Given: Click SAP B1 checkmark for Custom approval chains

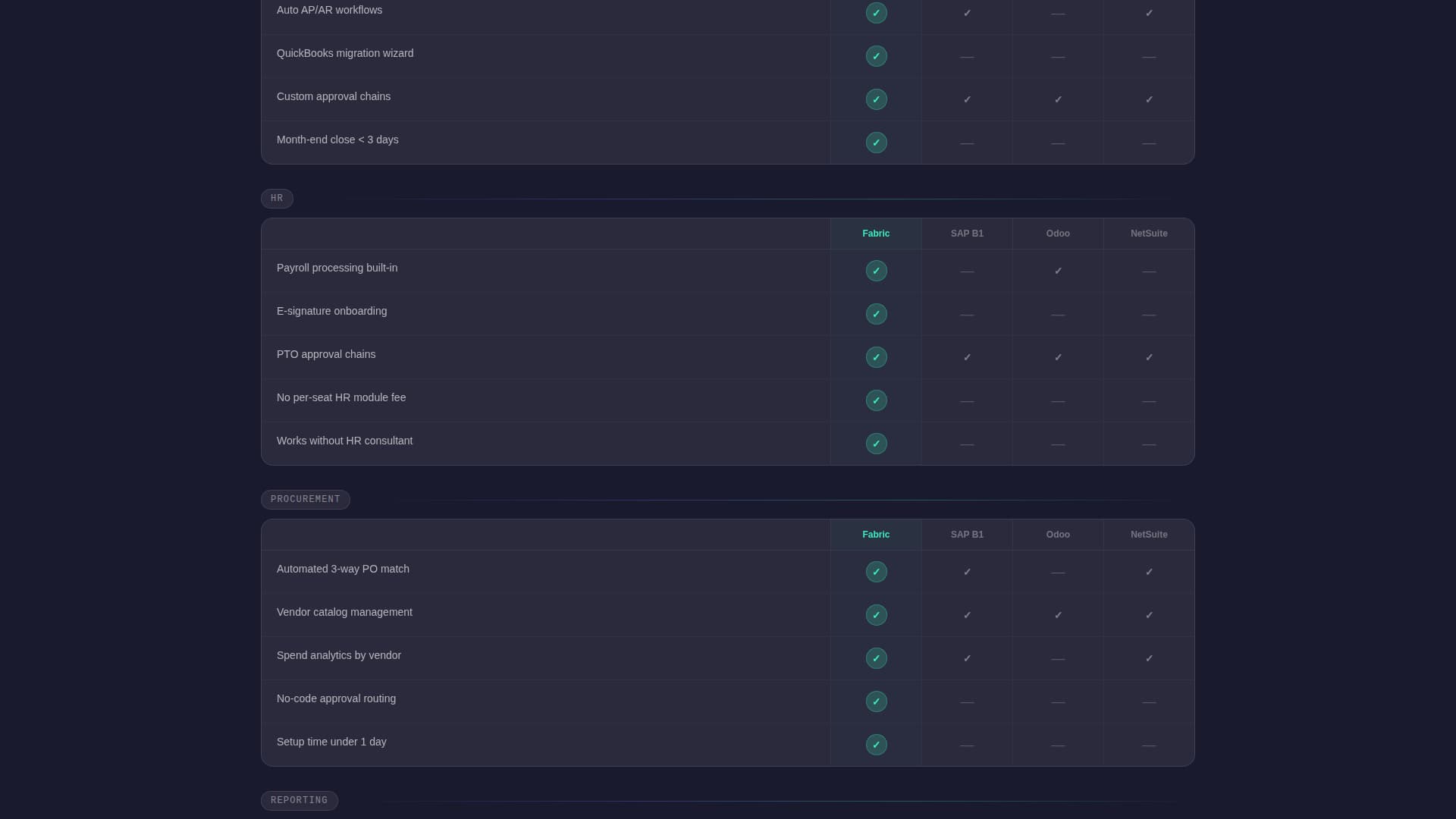Looking at the screenshot, I should click(x=967, y=99).
